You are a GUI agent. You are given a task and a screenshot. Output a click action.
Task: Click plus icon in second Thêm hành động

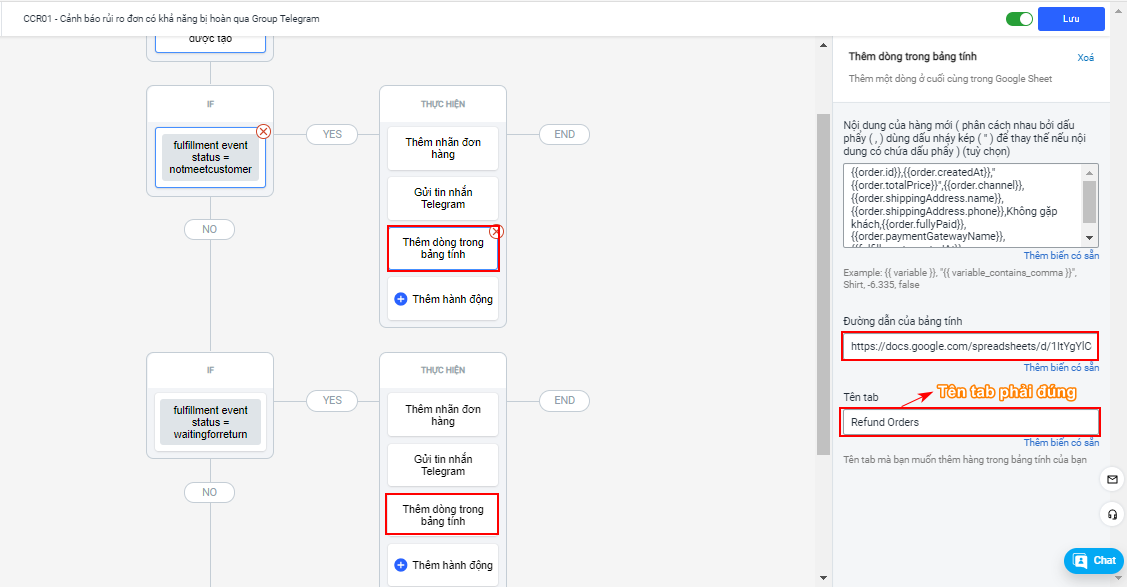pyautogui.click(x=401, y=565)
